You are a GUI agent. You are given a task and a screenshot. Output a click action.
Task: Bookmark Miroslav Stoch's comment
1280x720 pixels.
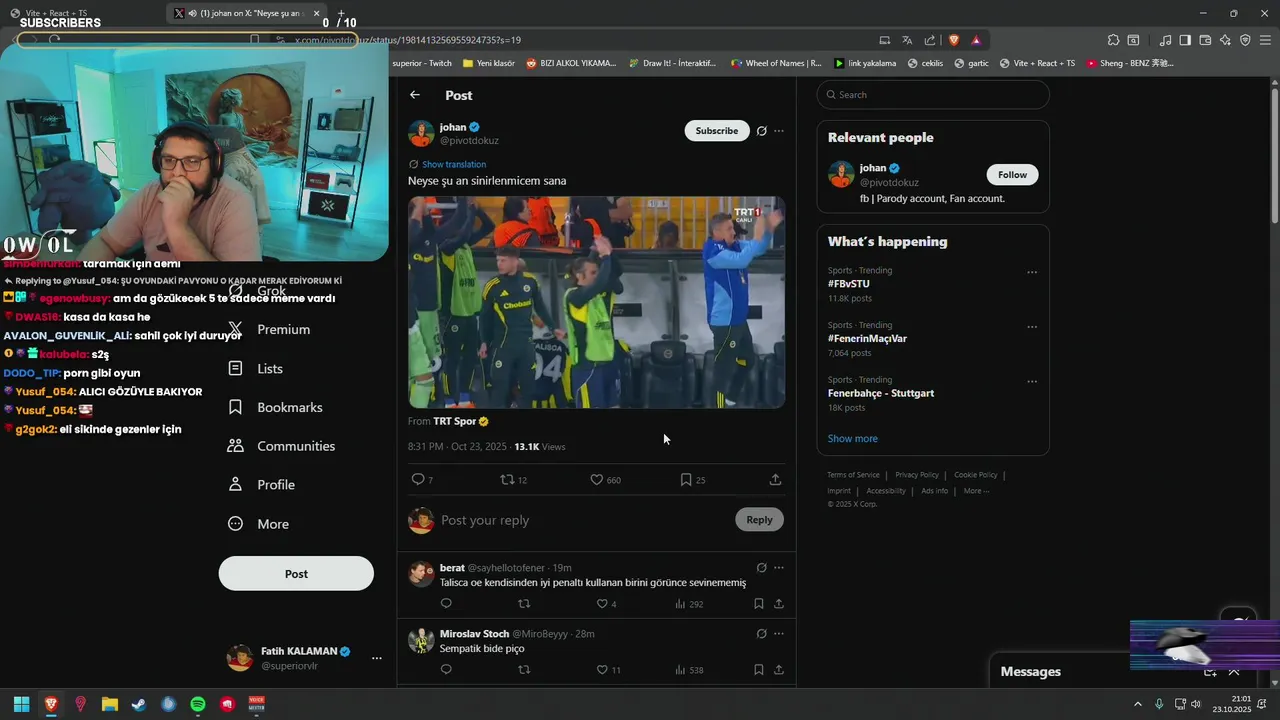click(x=759, y=670)
